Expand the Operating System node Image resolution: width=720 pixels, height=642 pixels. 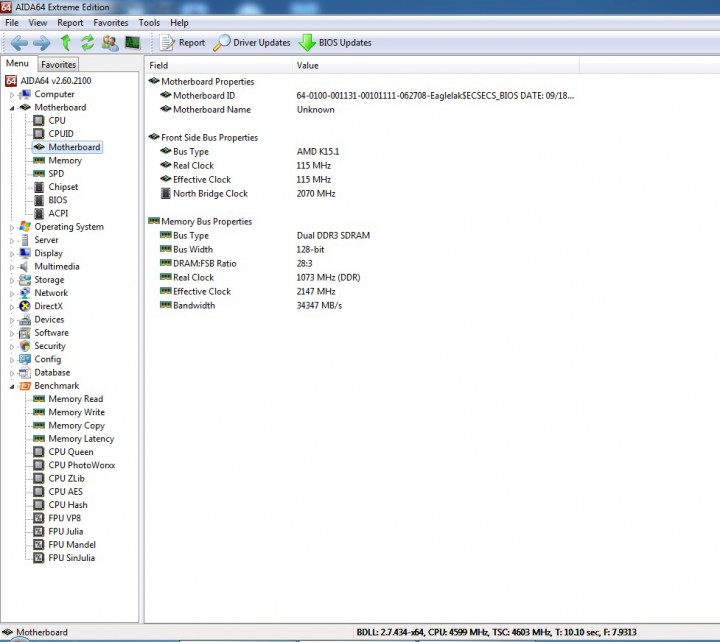pos(12,227)
